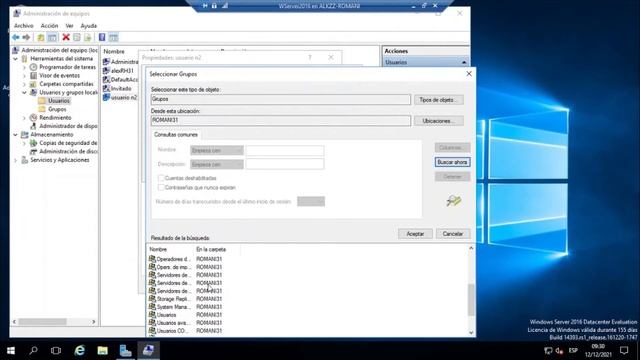Open the Windows Start menu
This screenshot has width=640, height=360.
coord(11,351)
